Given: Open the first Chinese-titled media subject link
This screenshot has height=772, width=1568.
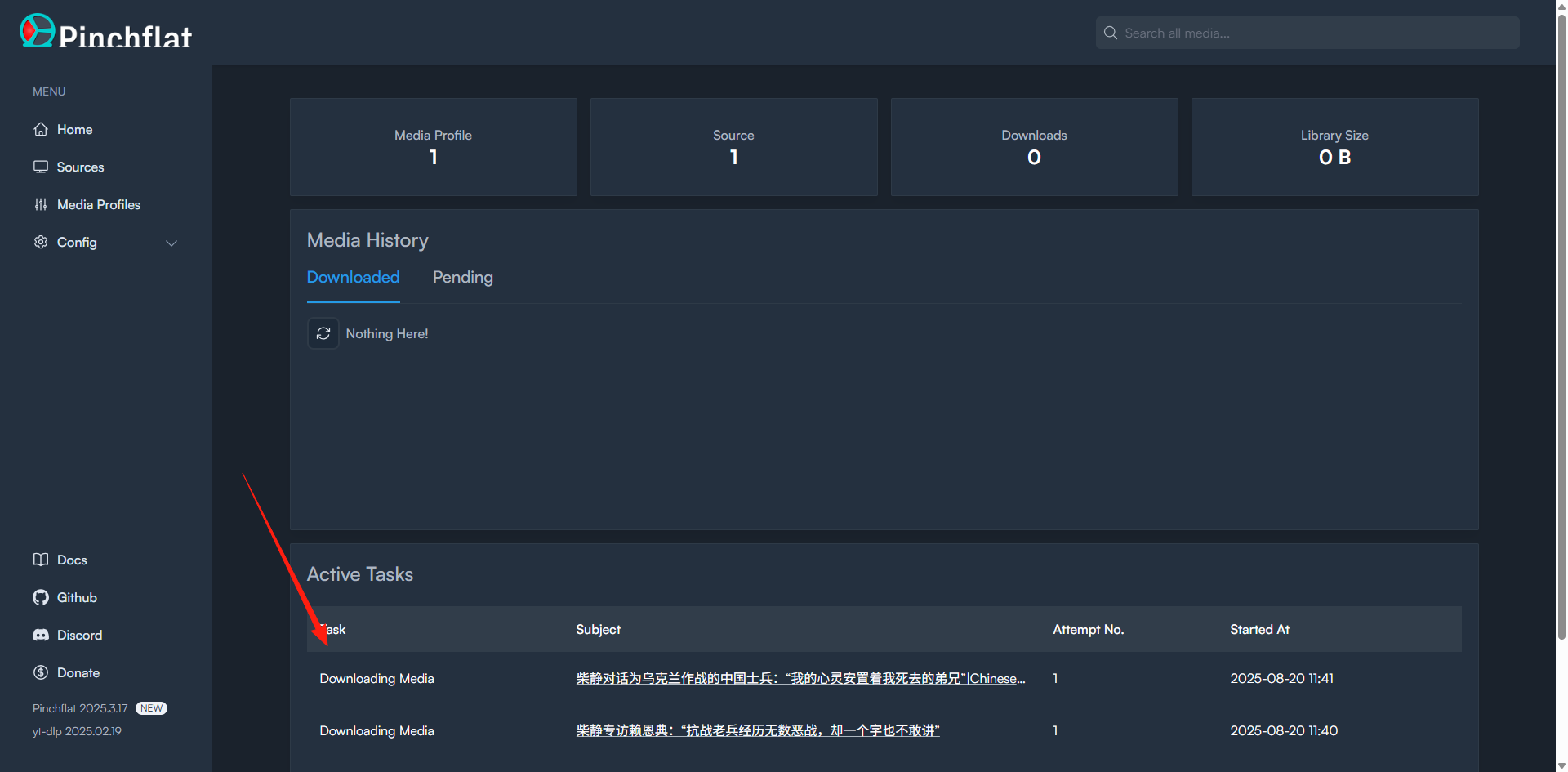Looking at the screenshot, I should (x=801, y=678).
